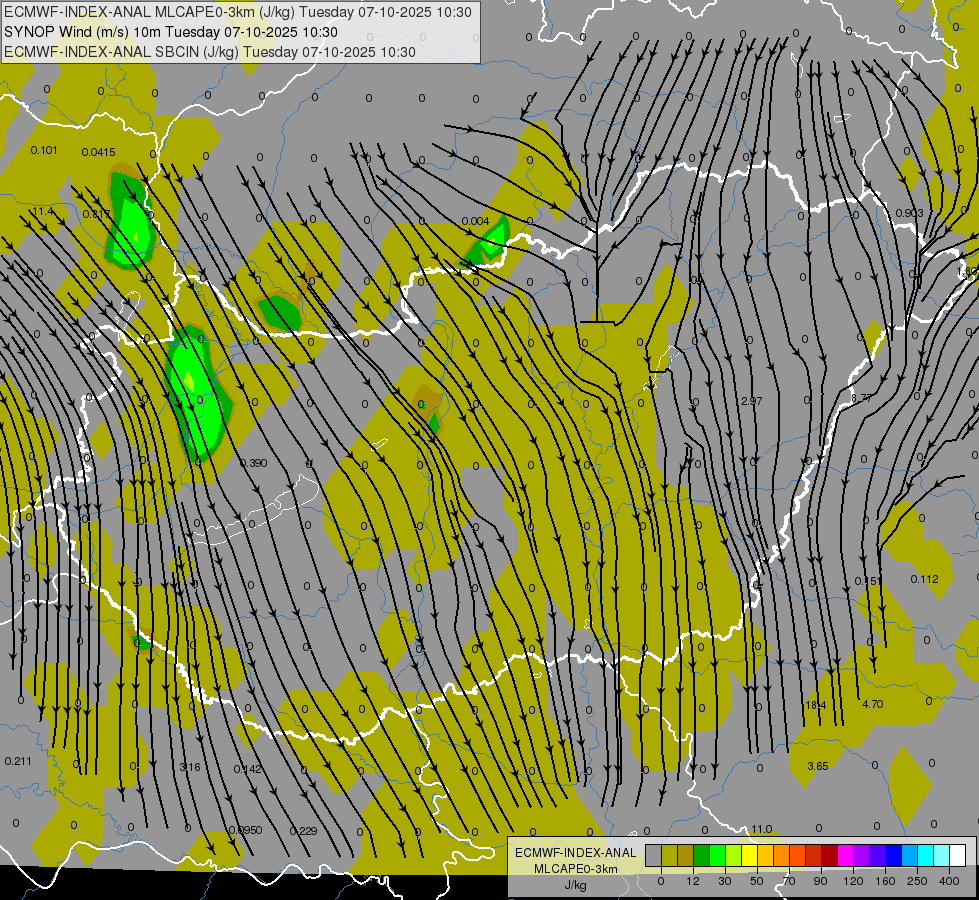Image resolution: width=979 pixels, height=900 pixels.
Task: Select the dark green legend swatch
Action: coord(701,855)
